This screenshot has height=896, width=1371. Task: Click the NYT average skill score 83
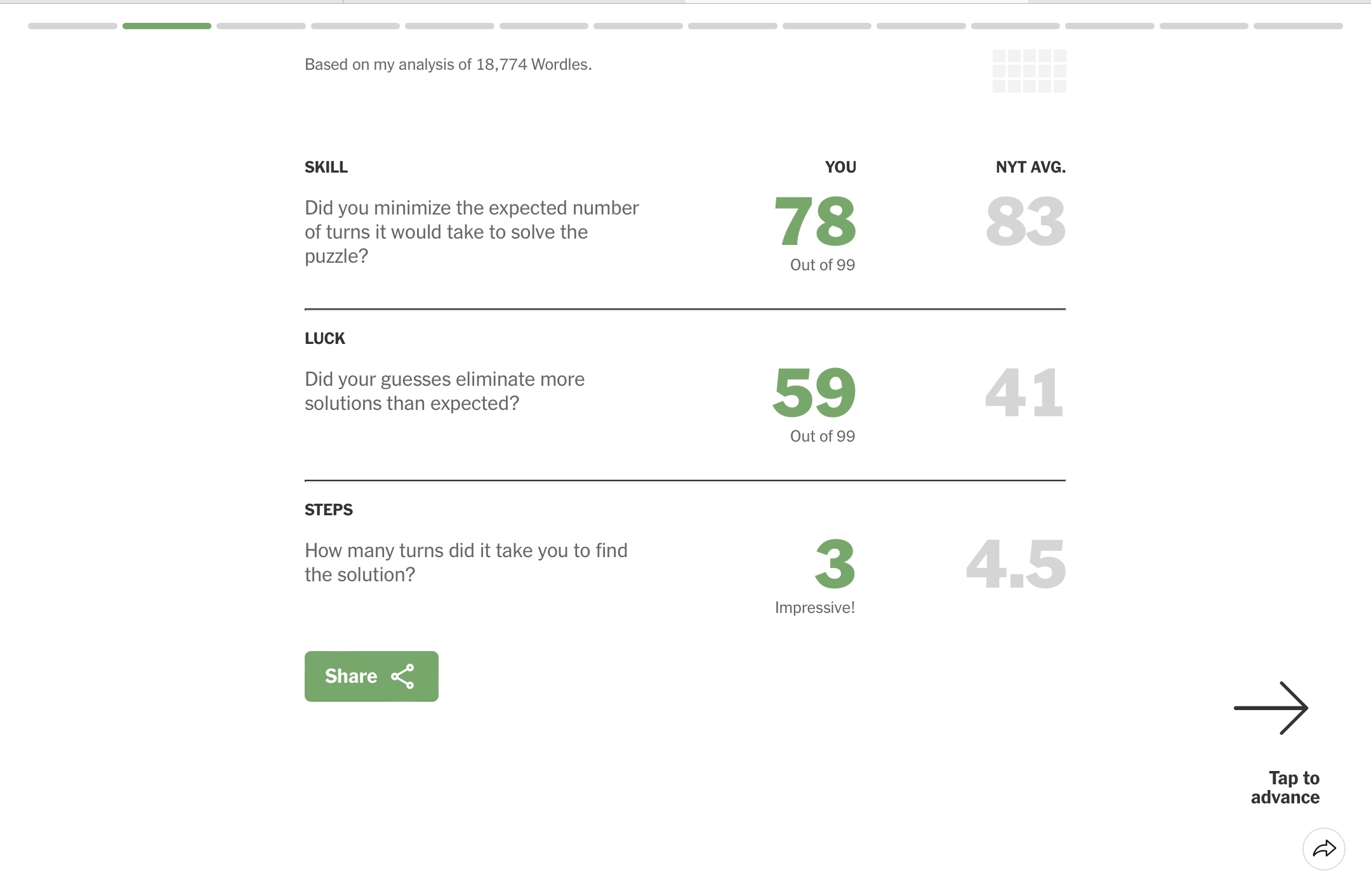point(1026,221)
